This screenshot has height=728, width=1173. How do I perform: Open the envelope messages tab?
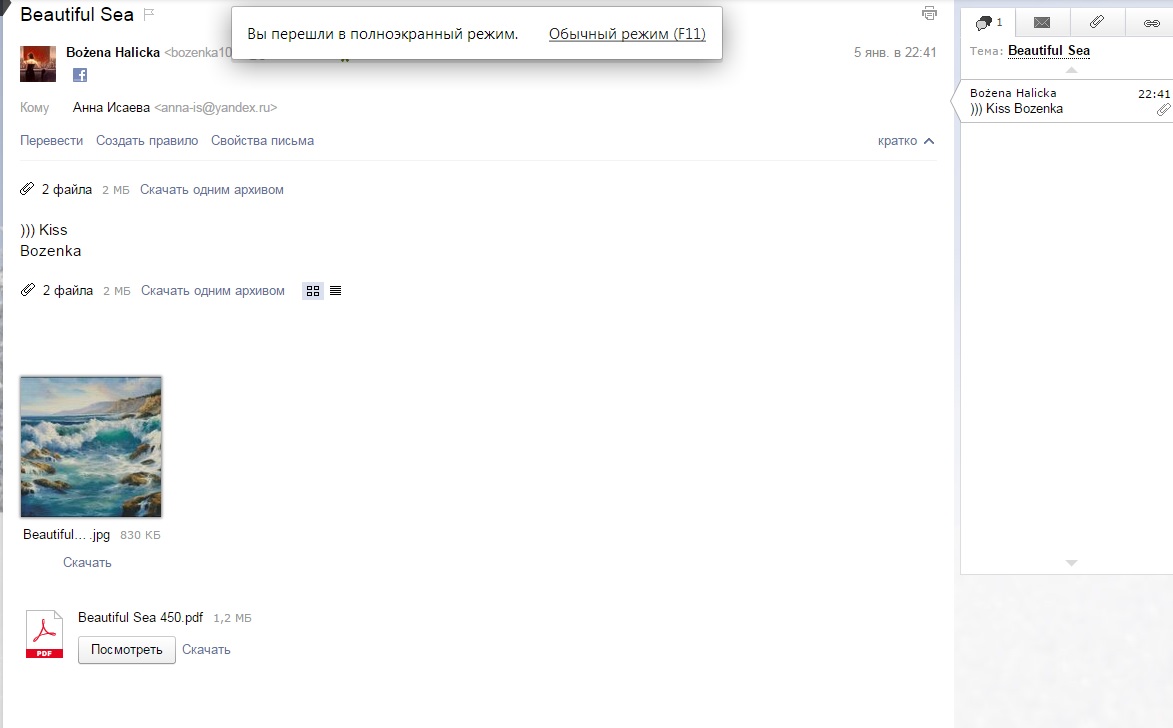click(1042, 22)
